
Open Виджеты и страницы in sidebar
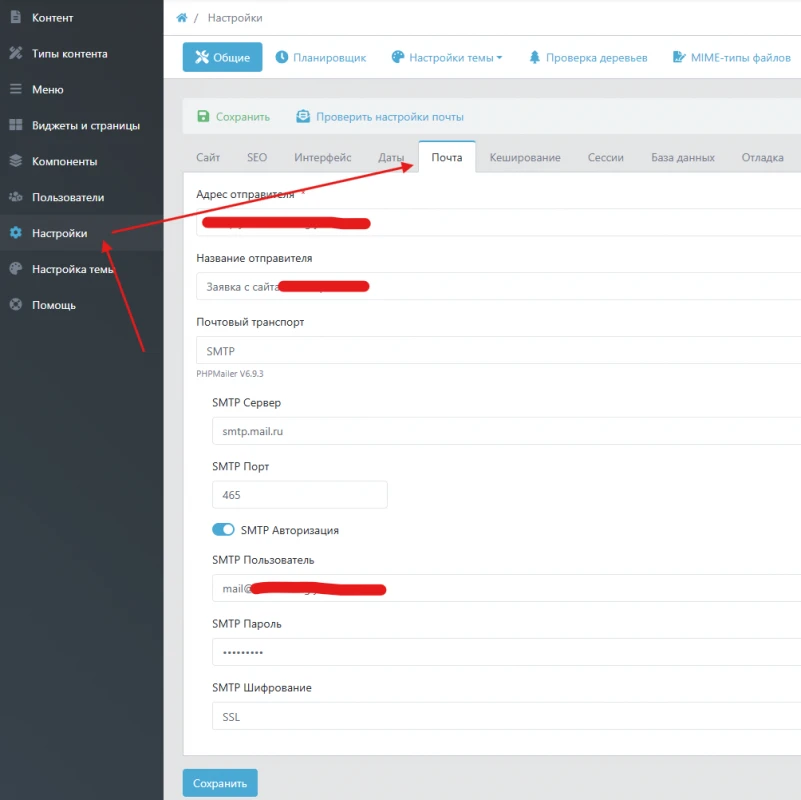click(x=85, y=126)
